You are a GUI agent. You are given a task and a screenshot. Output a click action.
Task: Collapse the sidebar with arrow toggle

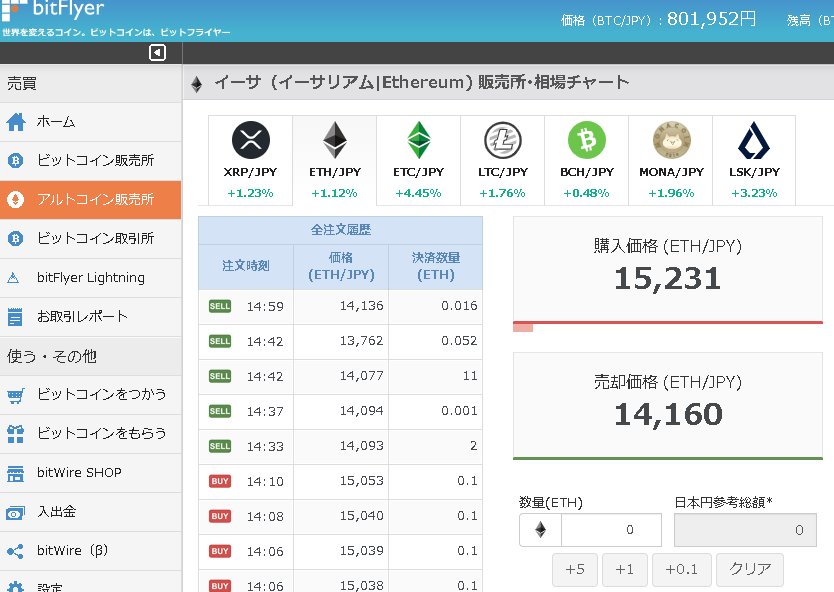(x=157, y=53)
